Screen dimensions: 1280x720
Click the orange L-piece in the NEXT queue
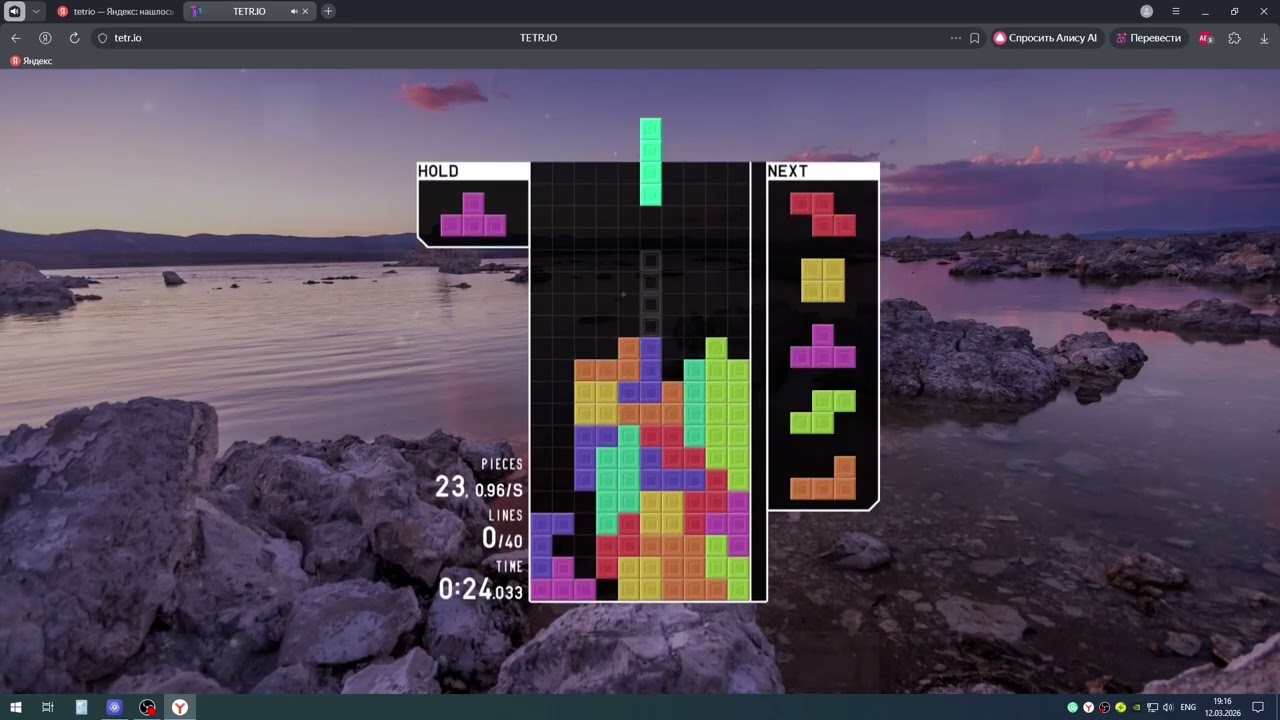(823, 478)
